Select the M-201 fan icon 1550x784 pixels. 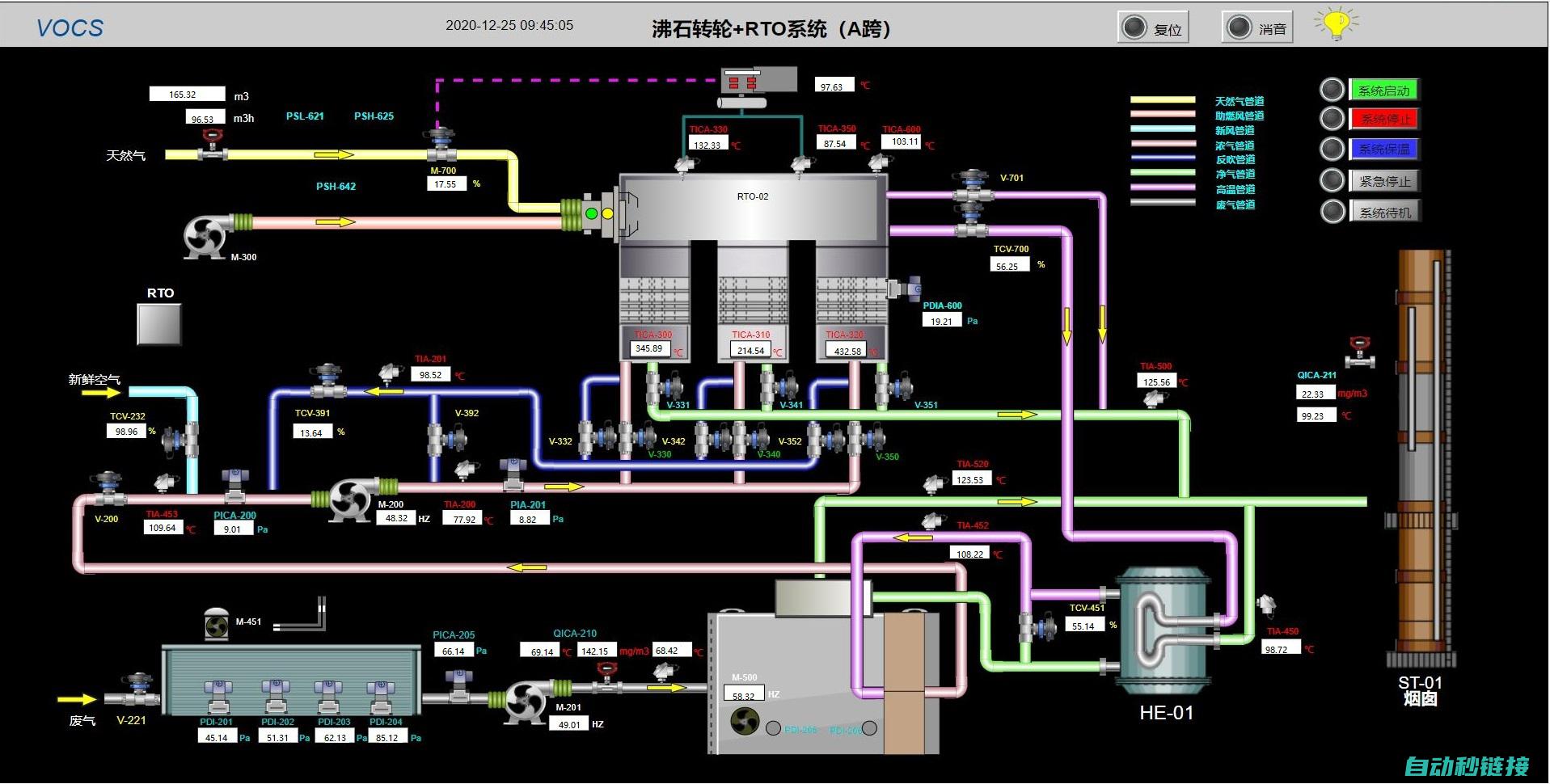(526, 702)
